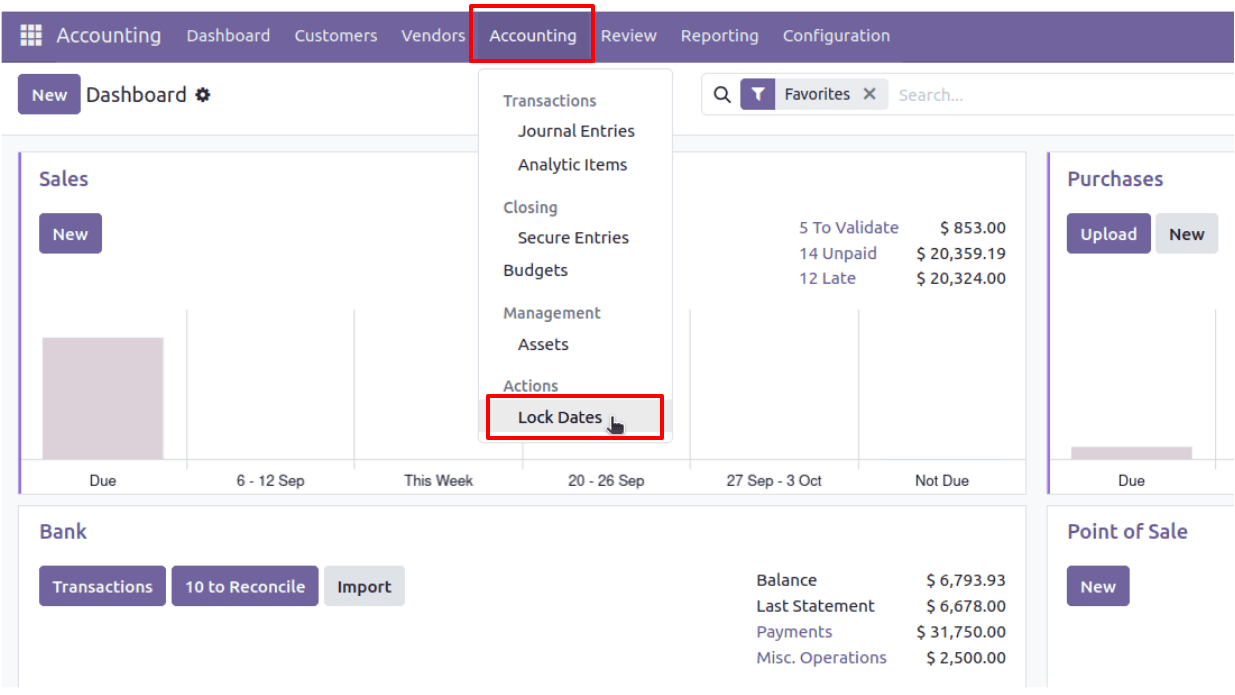
Task: Click the Transactions button in Bank
Action: coord(103,586)
